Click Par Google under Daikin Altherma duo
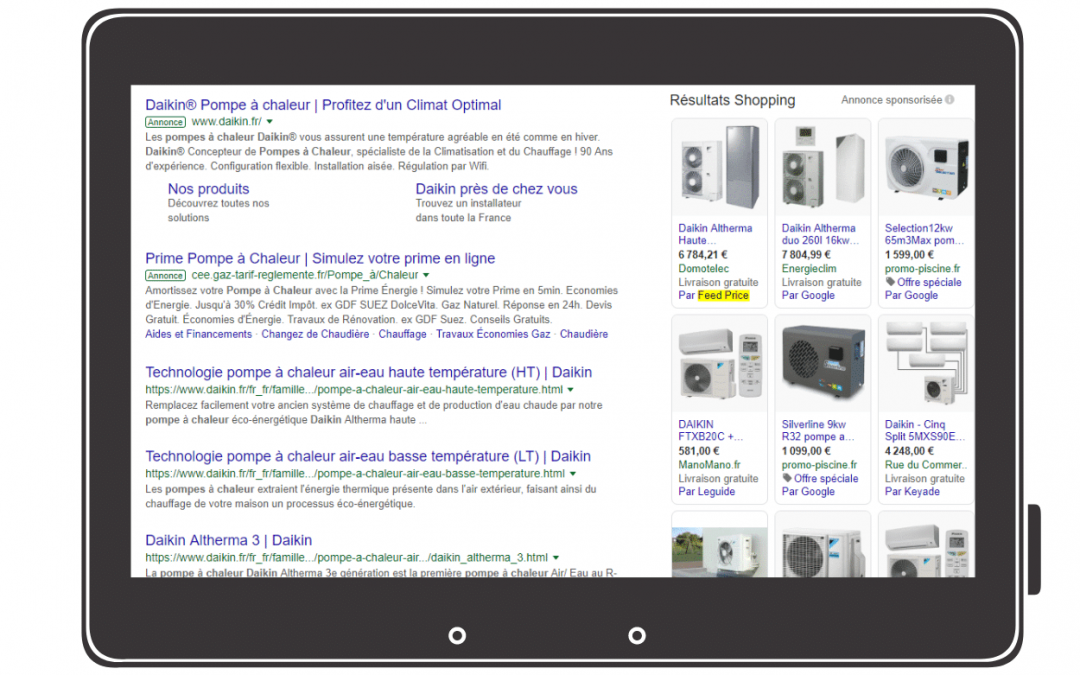Viewport: 1080px width, 675px height. coord(808,295)
